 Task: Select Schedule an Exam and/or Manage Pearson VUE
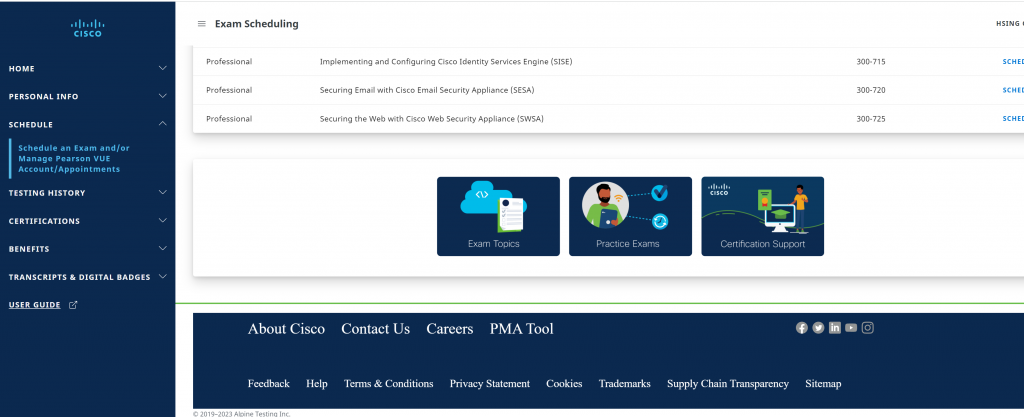[x=74, y=159]
